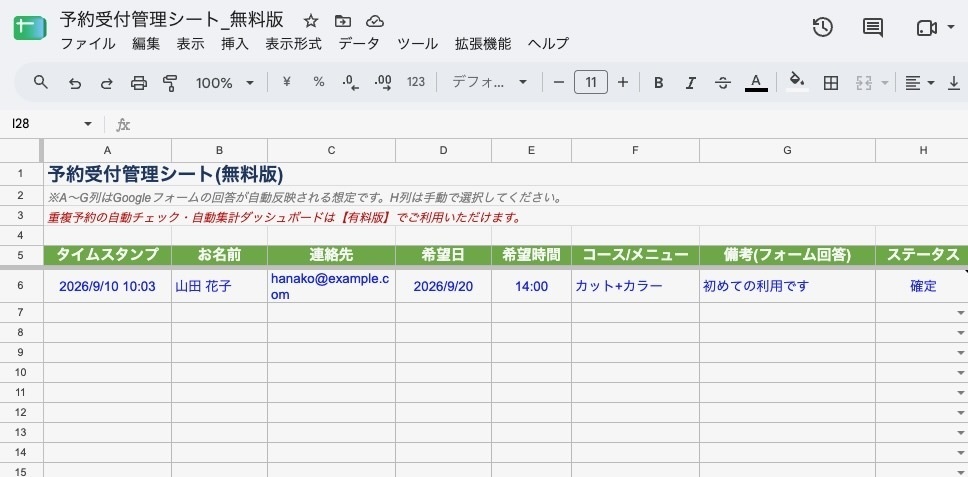
Task: Open the text color picker
Action: pos(756,83)
